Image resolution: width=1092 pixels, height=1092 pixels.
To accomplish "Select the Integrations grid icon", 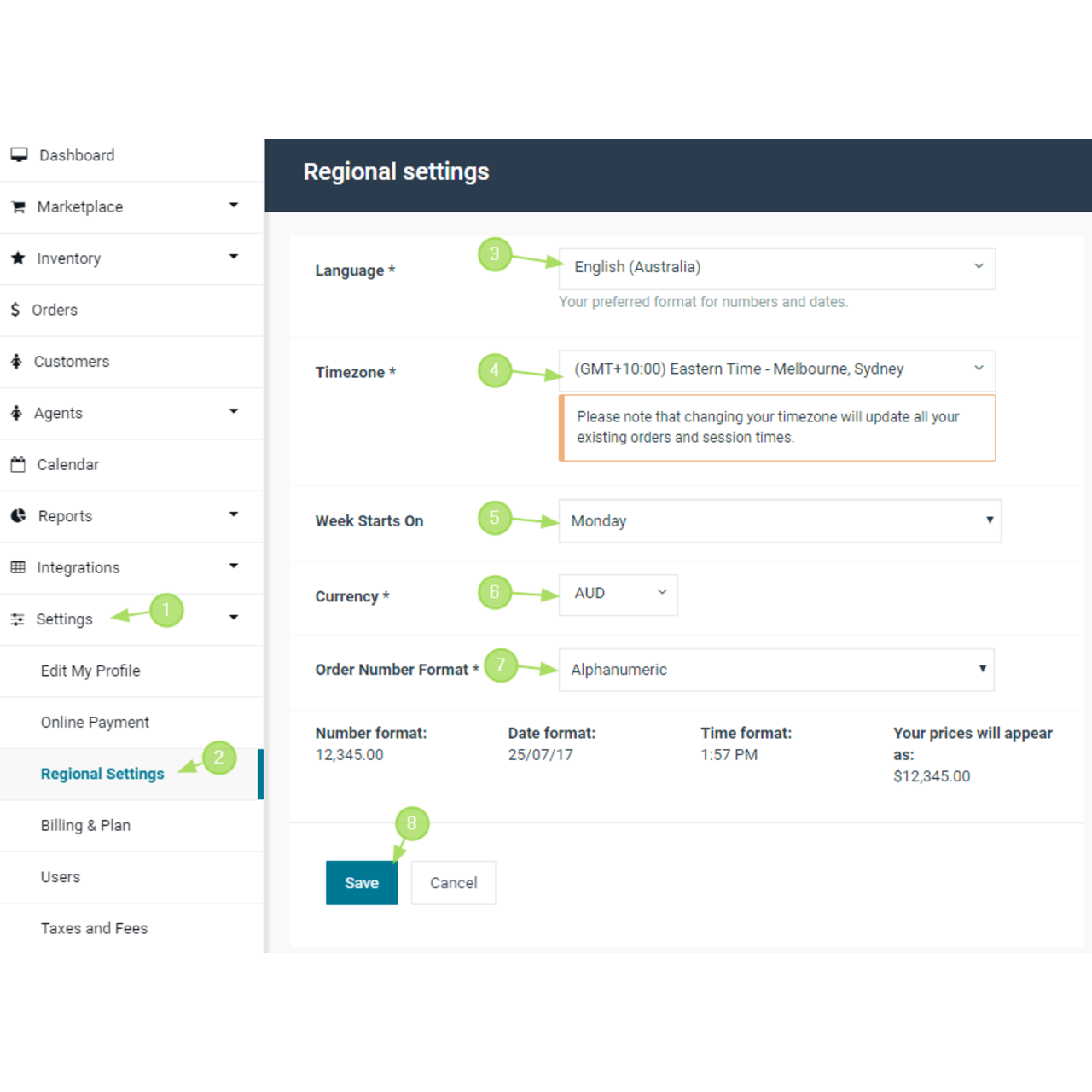I will [18, 566].
